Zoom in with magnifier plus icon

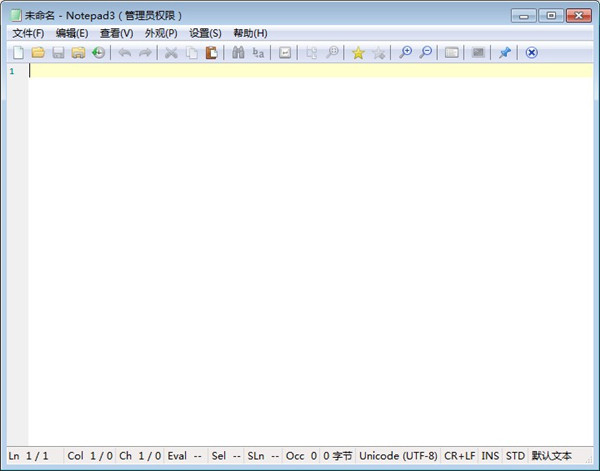pyautogui.click(x=405, y=52)
